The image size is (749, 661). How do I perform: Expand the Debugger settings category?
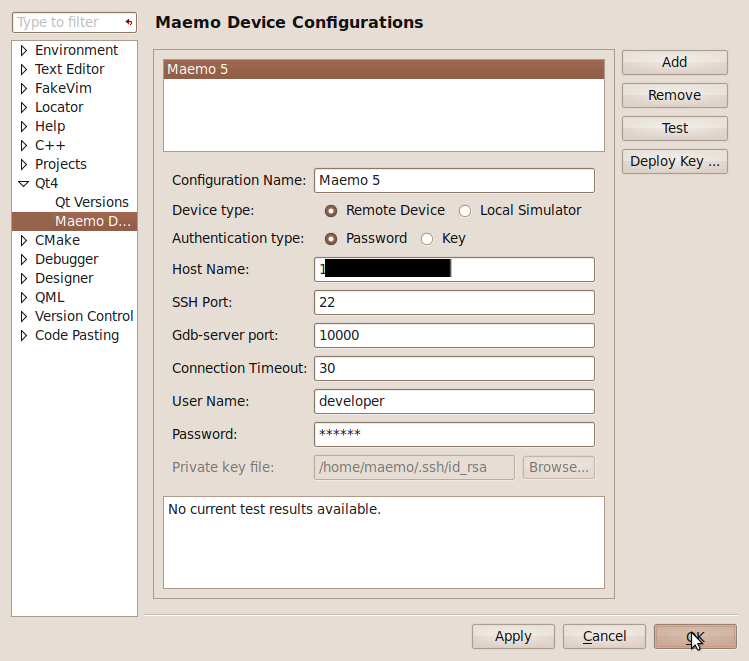[x=24, y=260]
